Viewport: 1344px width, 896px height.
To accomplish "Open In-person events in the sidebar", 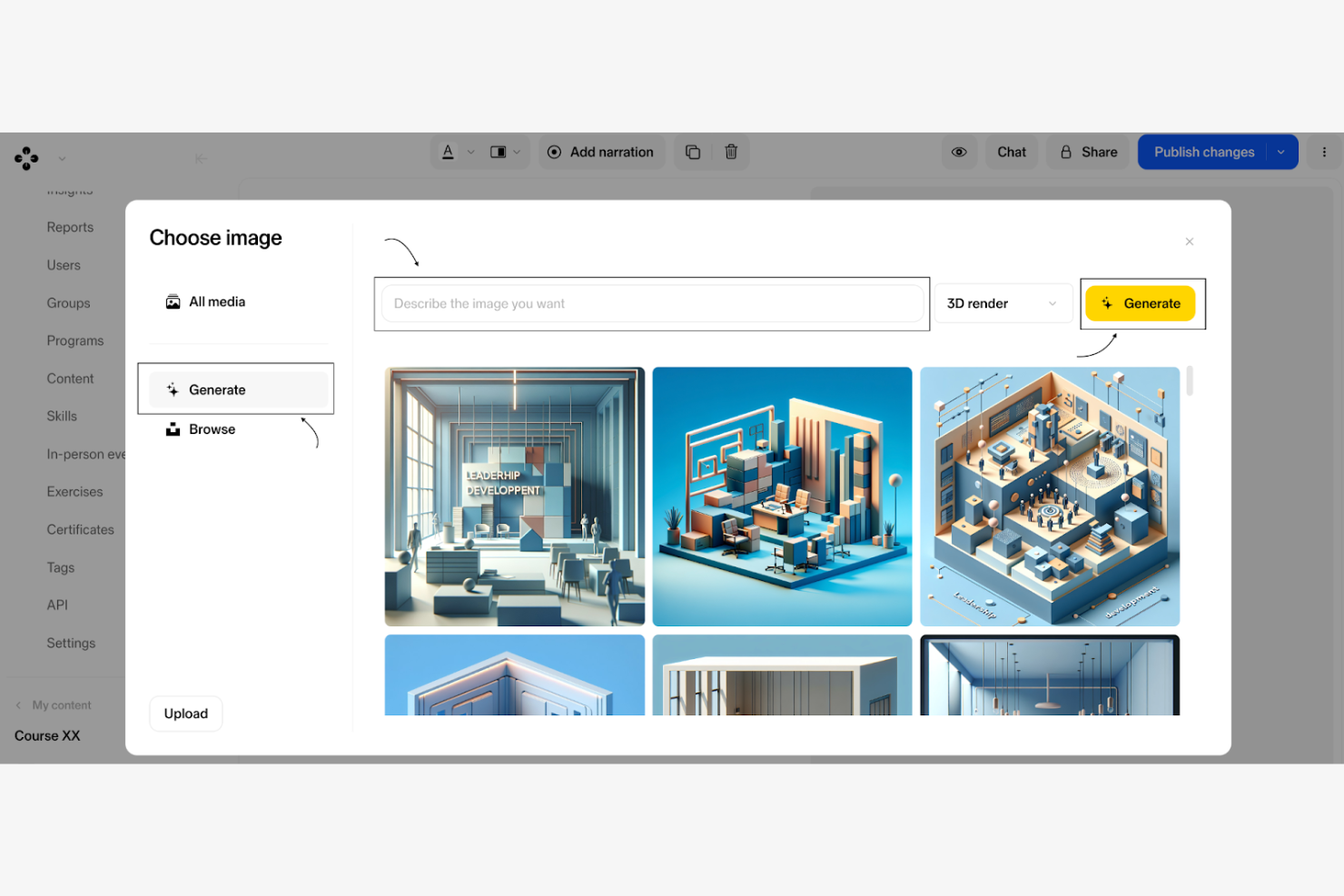I will (85, 455).
